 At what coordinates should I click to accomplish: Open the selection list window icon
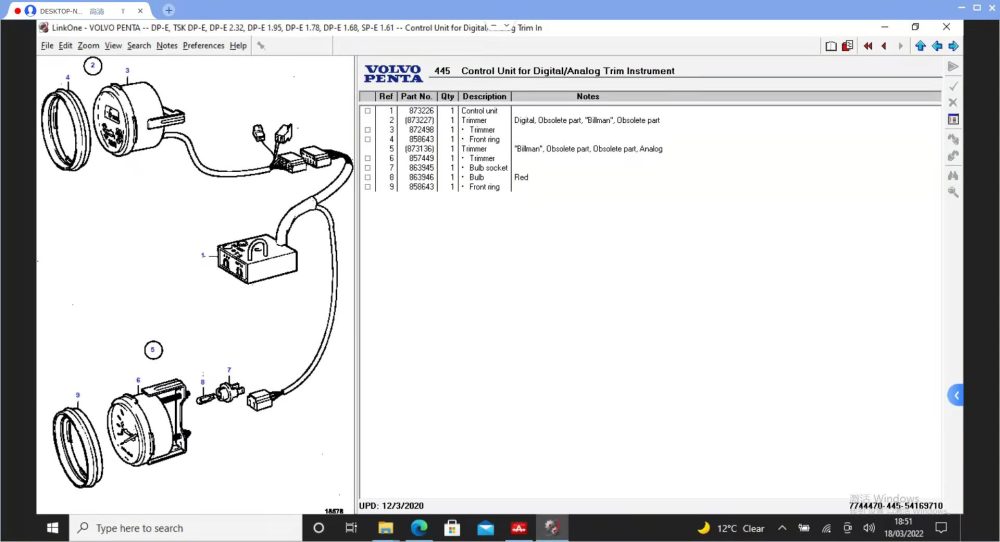tap(953, 119)
